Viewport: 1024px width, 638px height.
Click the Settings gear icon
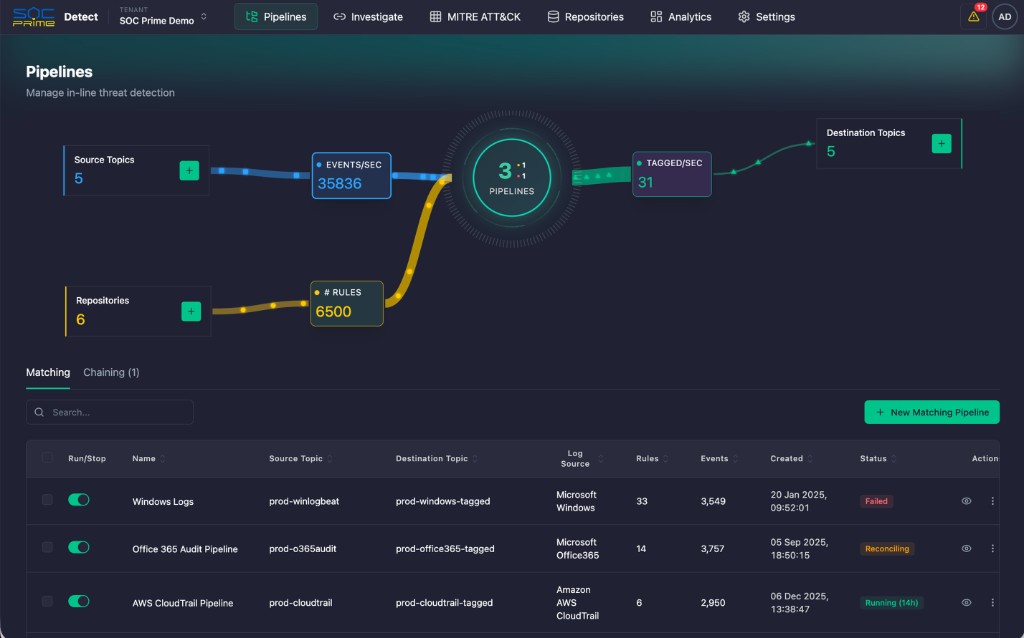point(743,16)
